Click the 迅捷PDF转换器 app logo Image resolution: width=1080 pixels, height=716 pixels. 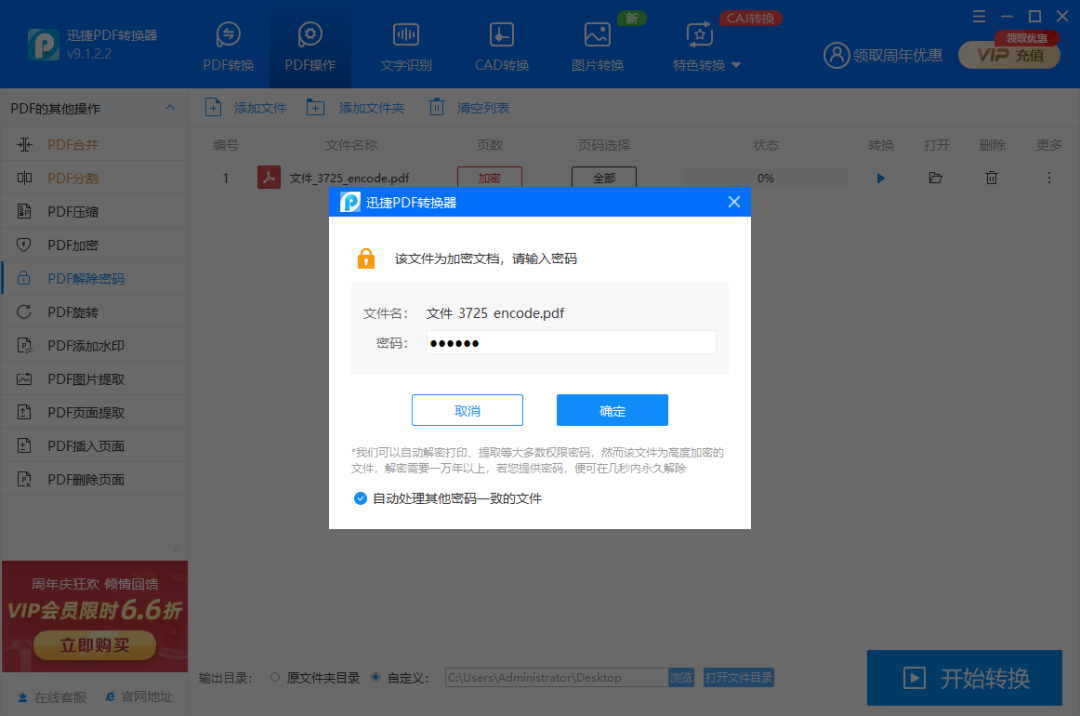[43, 45]
